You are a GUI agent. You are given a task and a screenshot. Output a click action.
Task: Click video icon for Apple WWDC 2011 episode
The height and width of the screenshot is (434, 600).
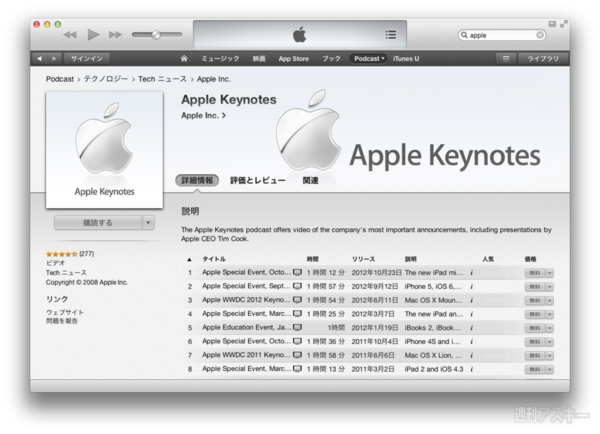coord(297,355)
